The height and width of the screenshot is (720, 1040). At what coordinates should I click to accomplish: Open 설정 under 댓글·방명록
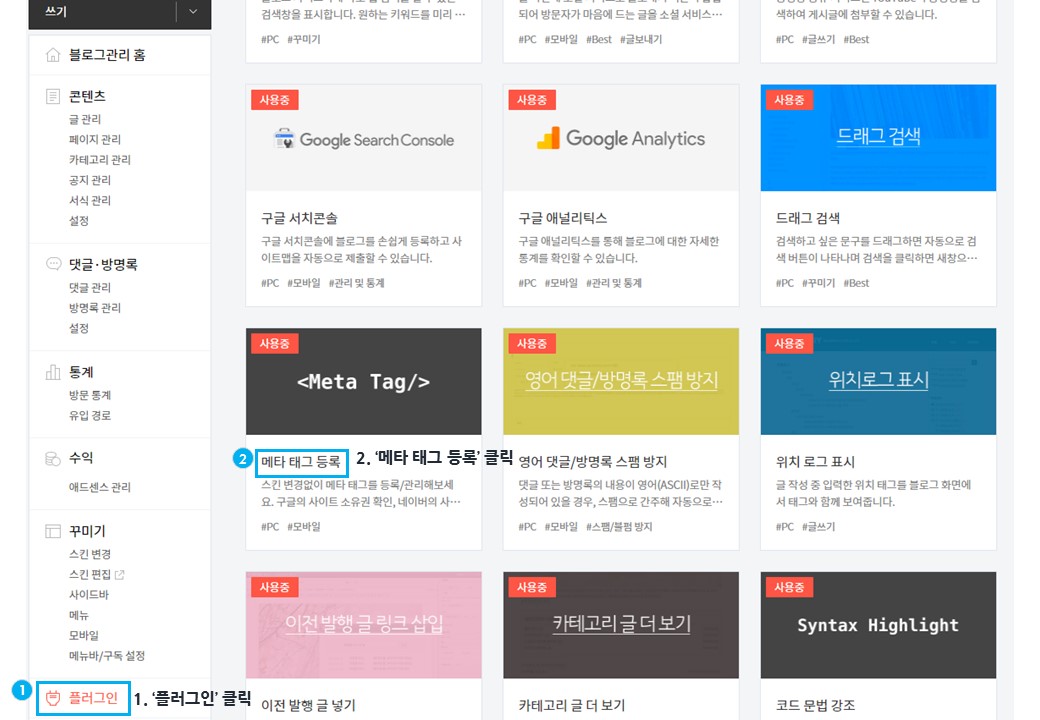pos(79,328)
